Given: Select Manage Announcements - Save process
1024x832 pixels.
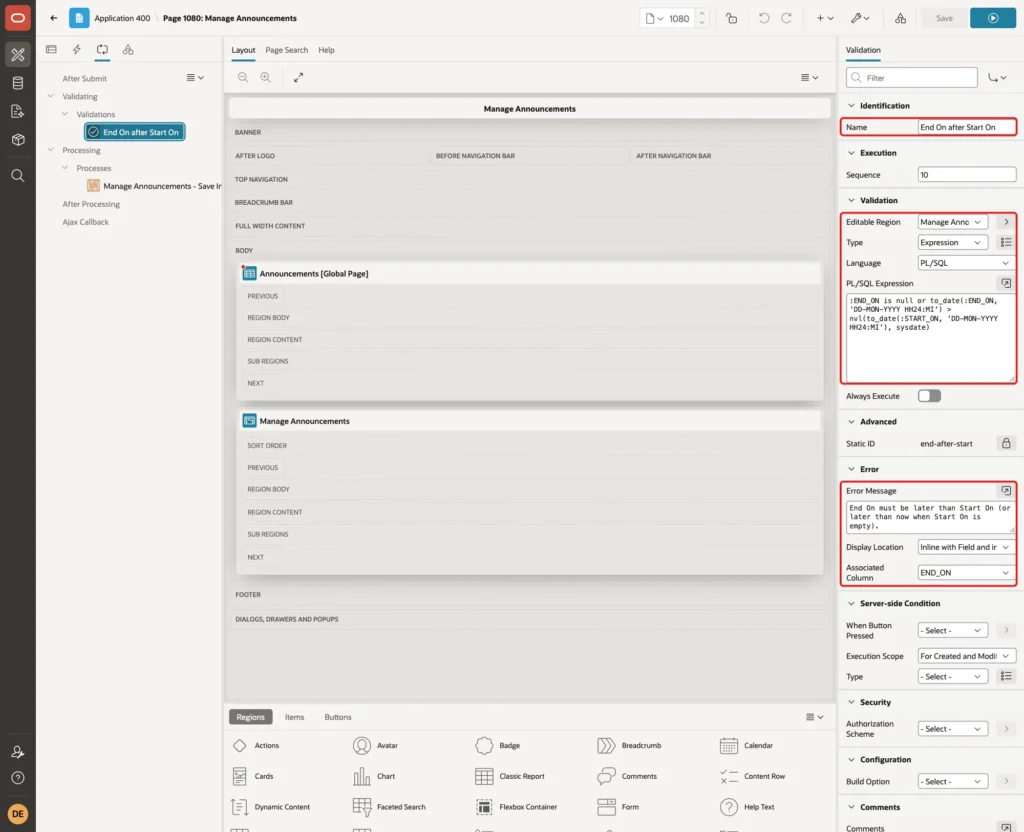Looking at the screenshot, I should pyautogui.click(x=155, y=186).
